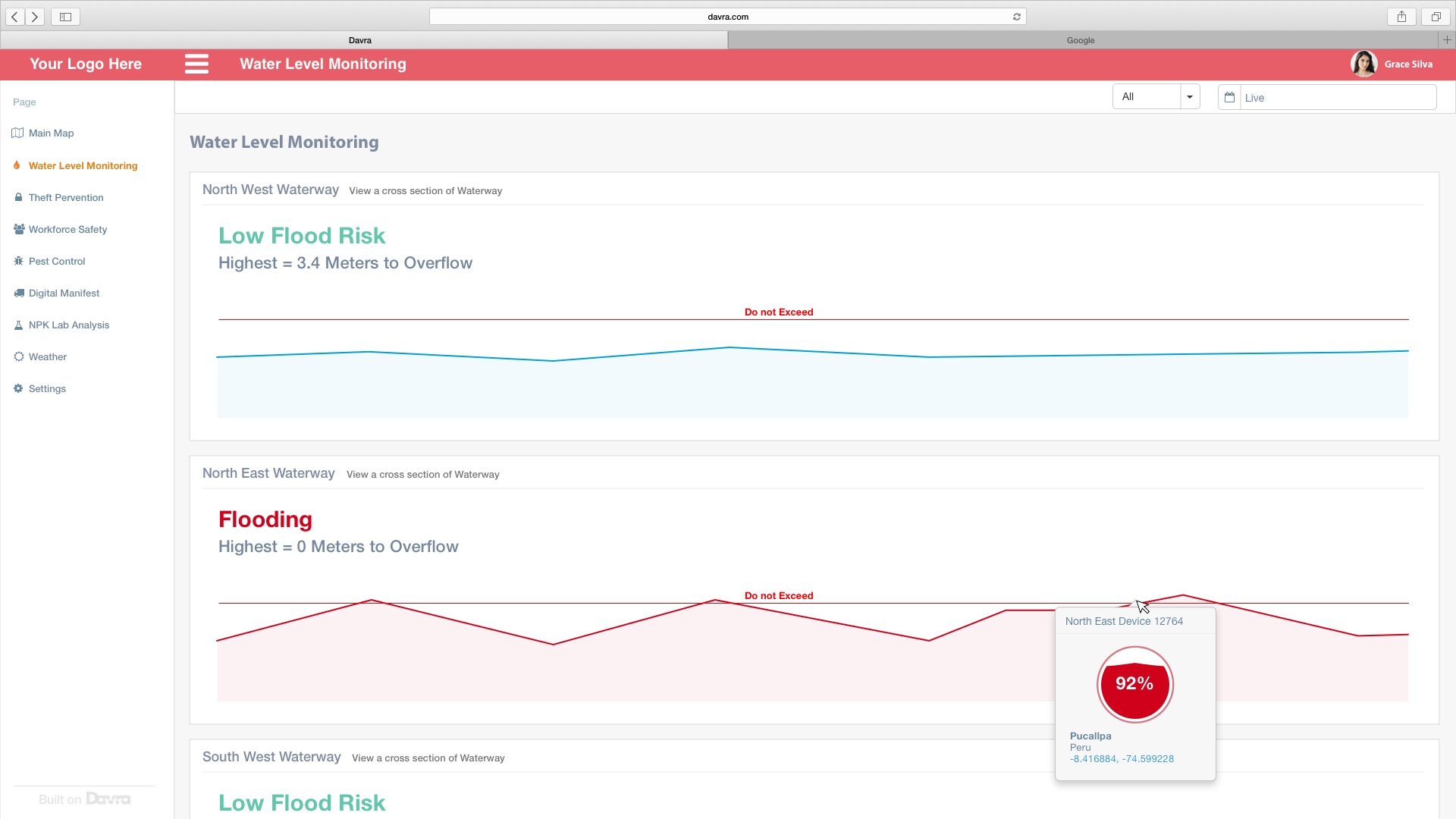Switch to the Google browser tab
Image resolution: width=1456 pixels, height=819 pixels.
tap(1081, 40)
